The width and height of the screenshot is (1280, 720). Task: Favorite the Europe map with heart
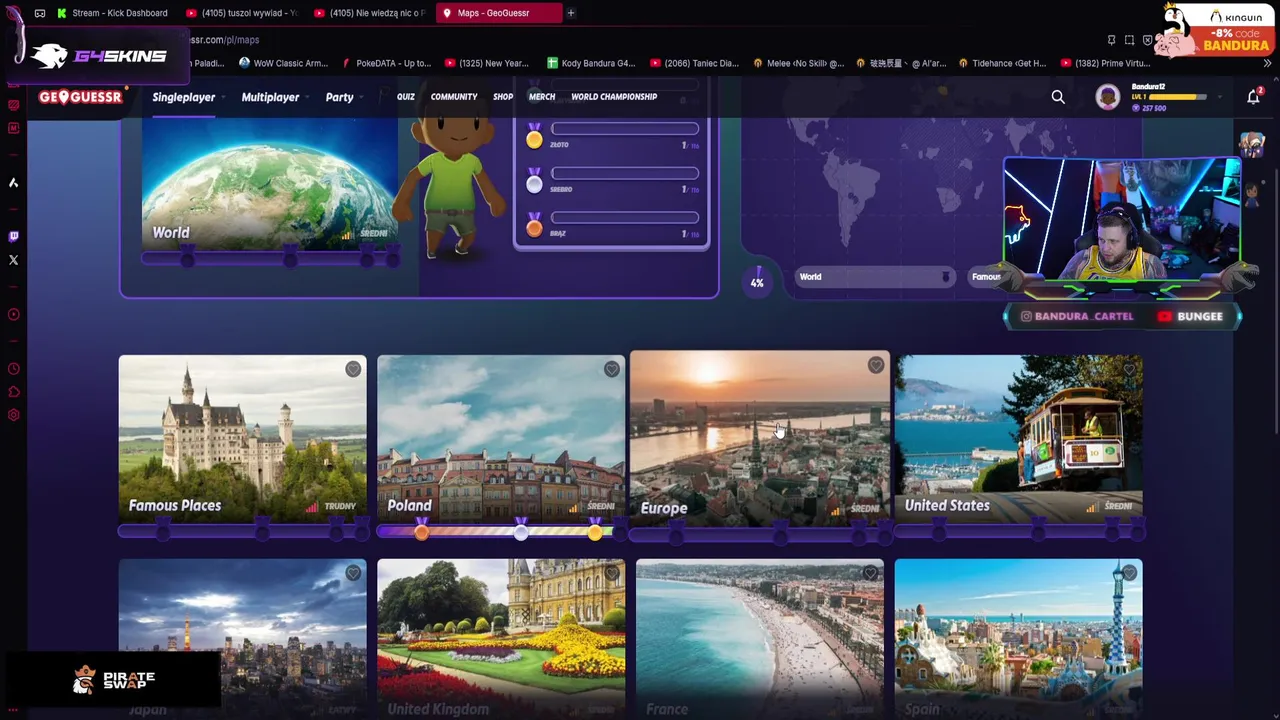click(x=876, y=366)
